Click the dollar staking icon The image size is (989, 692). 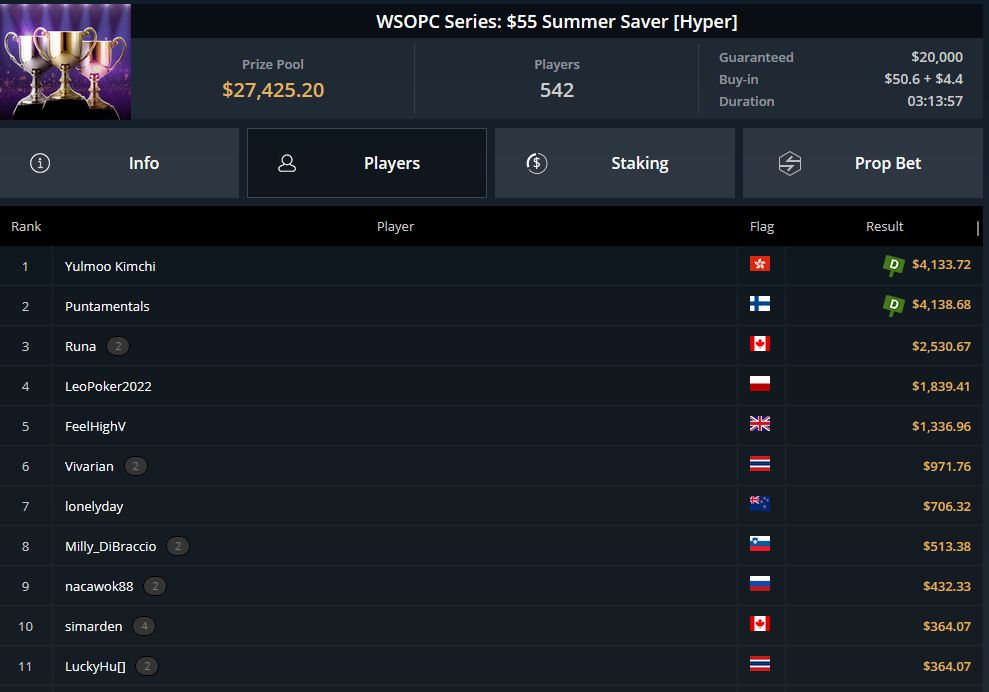537,163
